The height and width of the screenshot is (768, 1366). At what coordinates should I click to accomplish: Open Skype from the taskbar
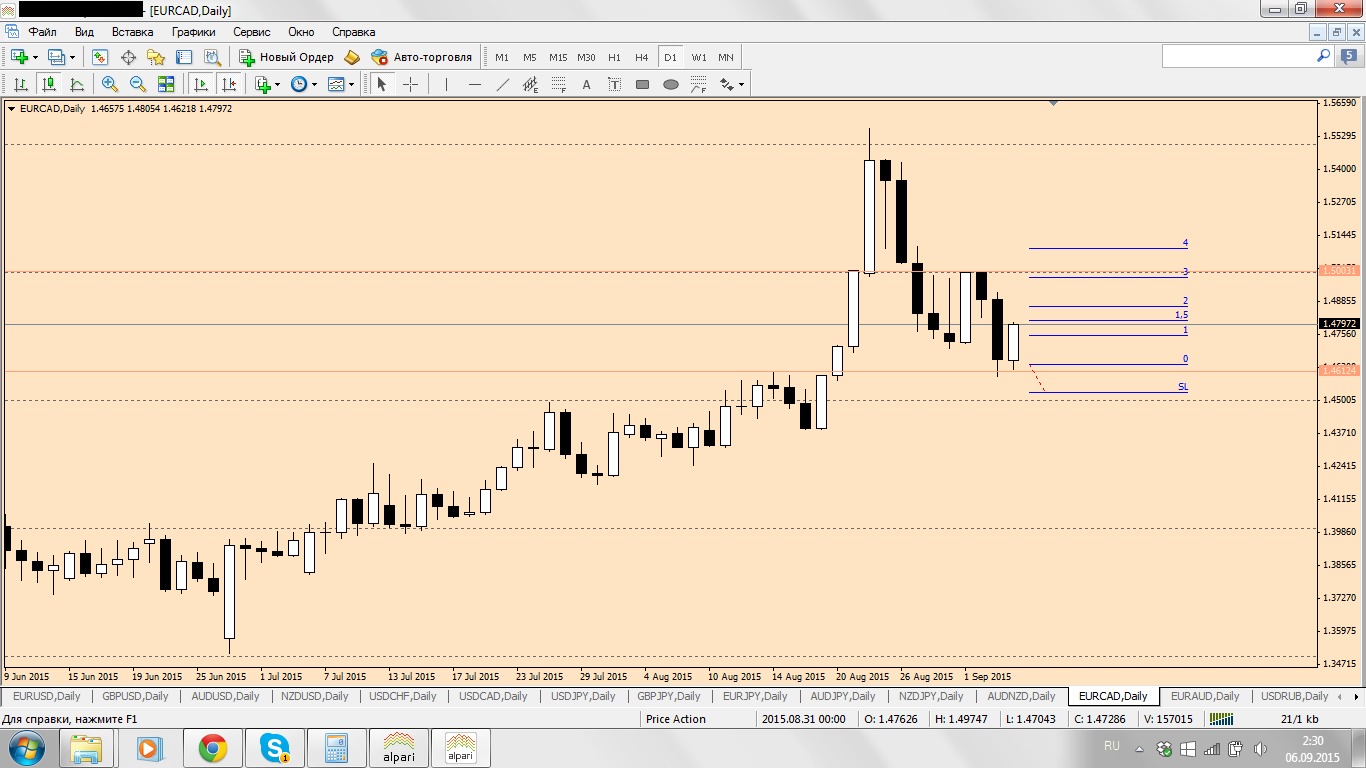tap(274, 747)
